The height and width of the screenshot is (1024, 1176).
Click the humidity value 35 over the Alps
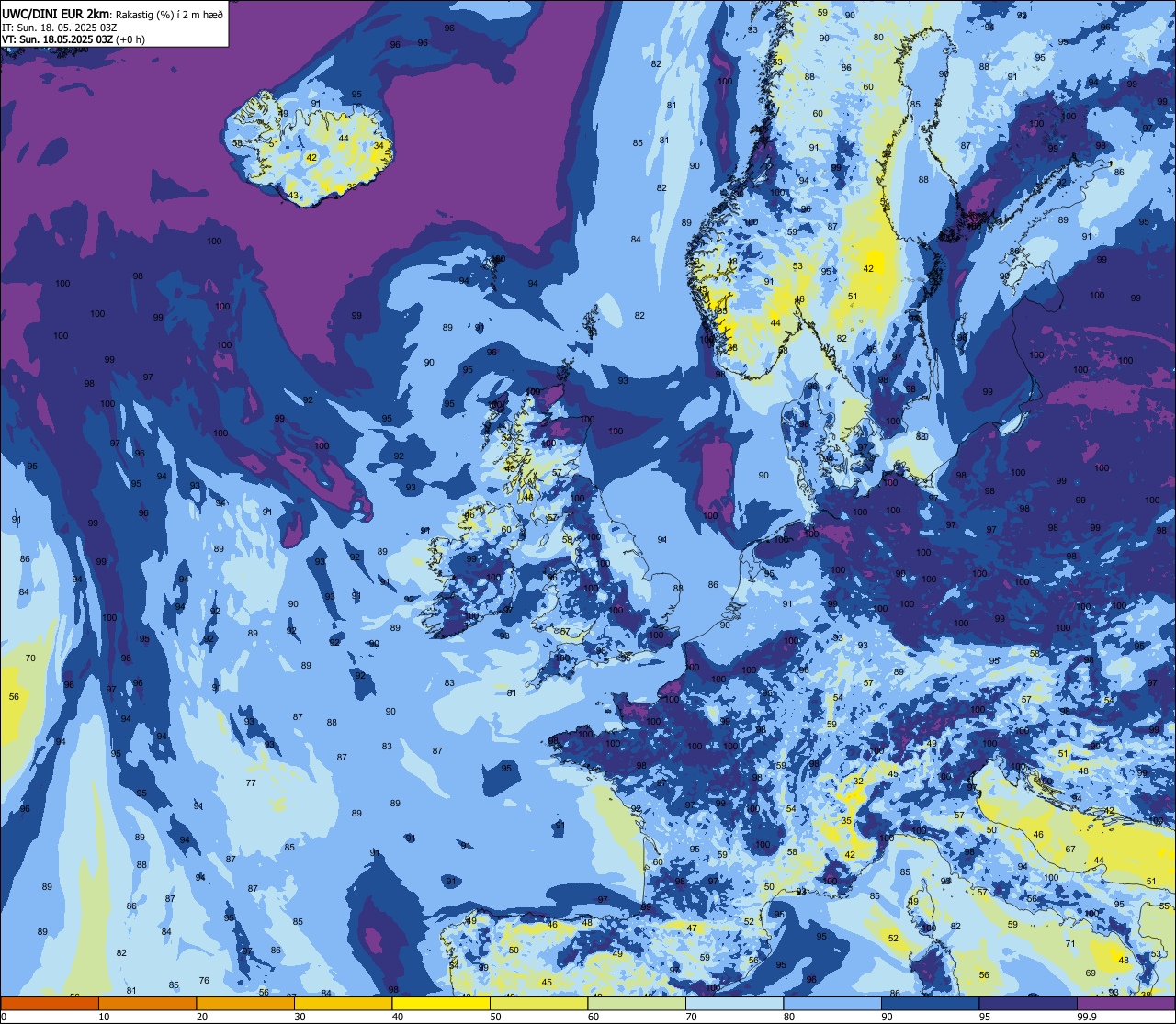[x=847, y=820]
